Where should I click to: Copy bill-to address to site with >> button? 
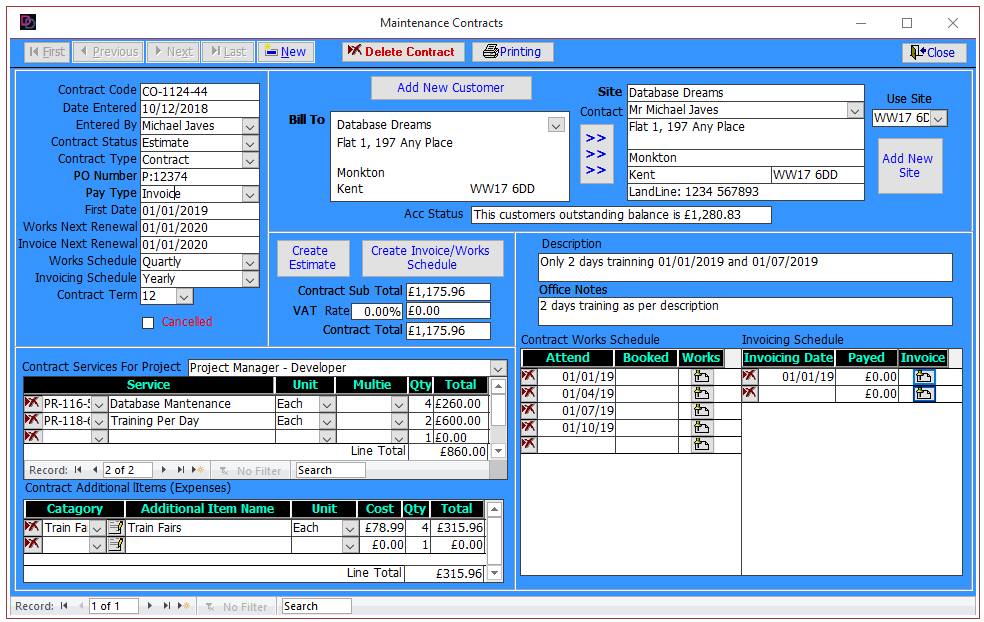[596, 154]
